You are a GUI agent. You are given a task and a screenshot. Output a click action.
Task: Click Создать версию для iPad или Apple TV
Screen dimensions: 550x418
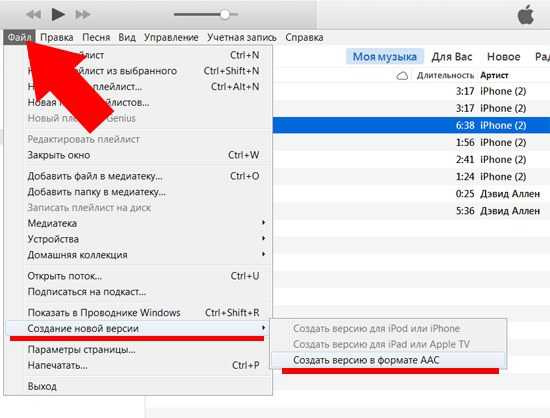(388, 344)
